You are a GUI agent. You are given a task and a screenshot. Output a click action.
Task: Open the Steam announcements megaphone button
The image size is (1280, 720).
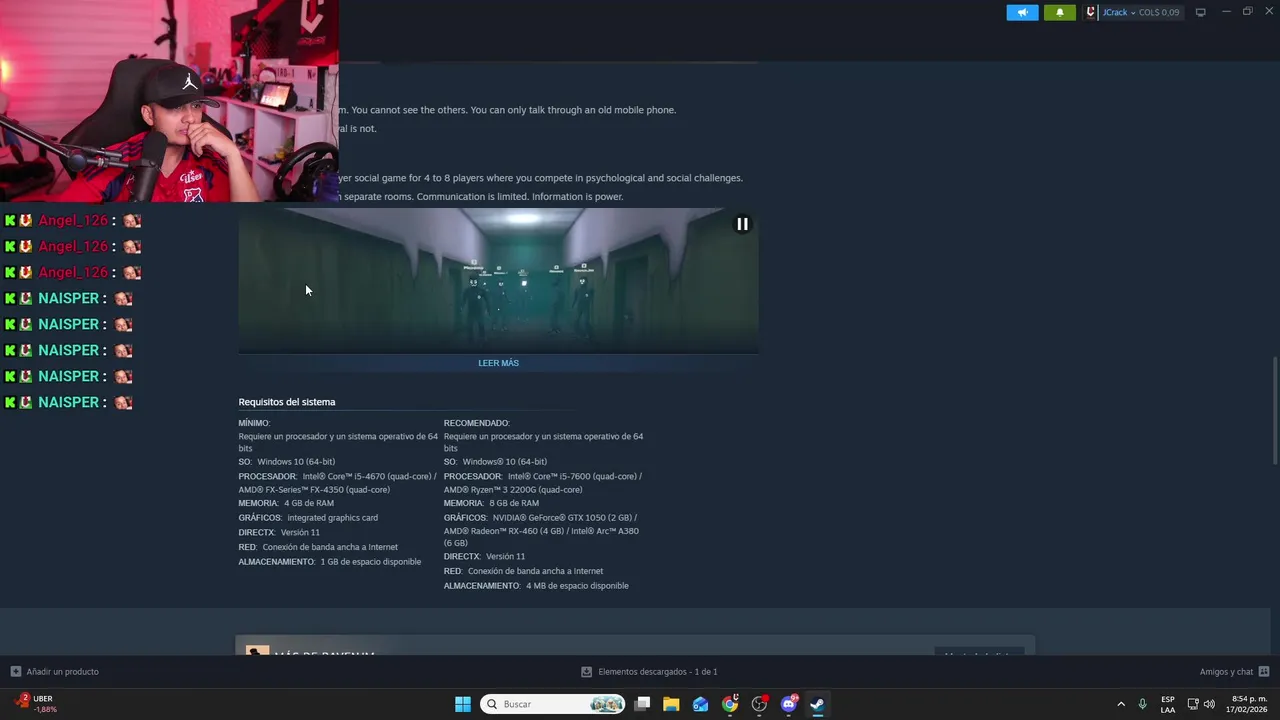tap(1022, 13)
